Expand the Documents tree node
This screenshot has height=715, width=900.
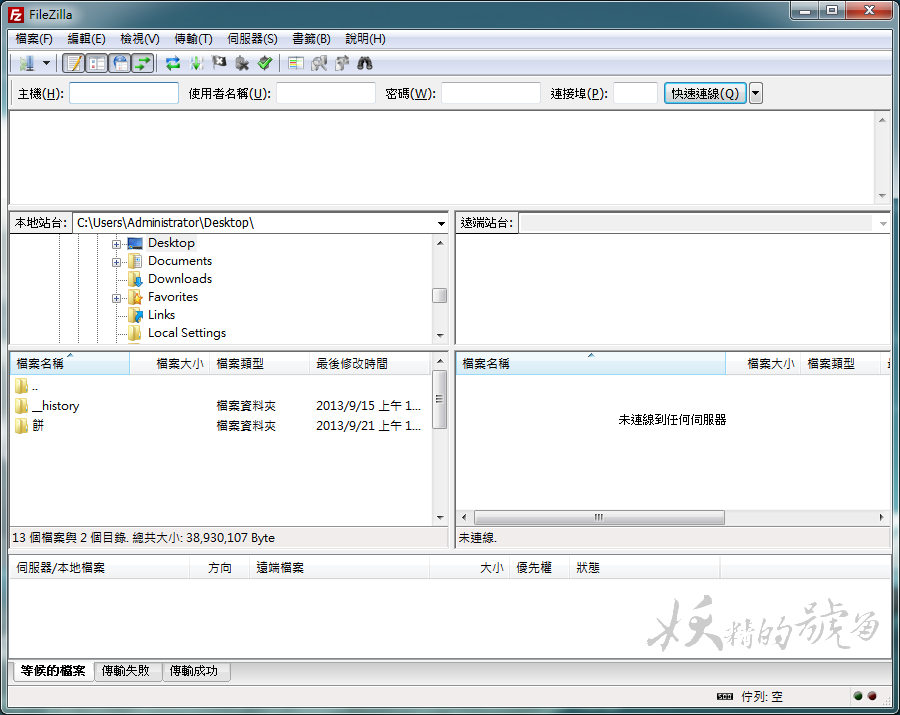click(x=117, y=262)
